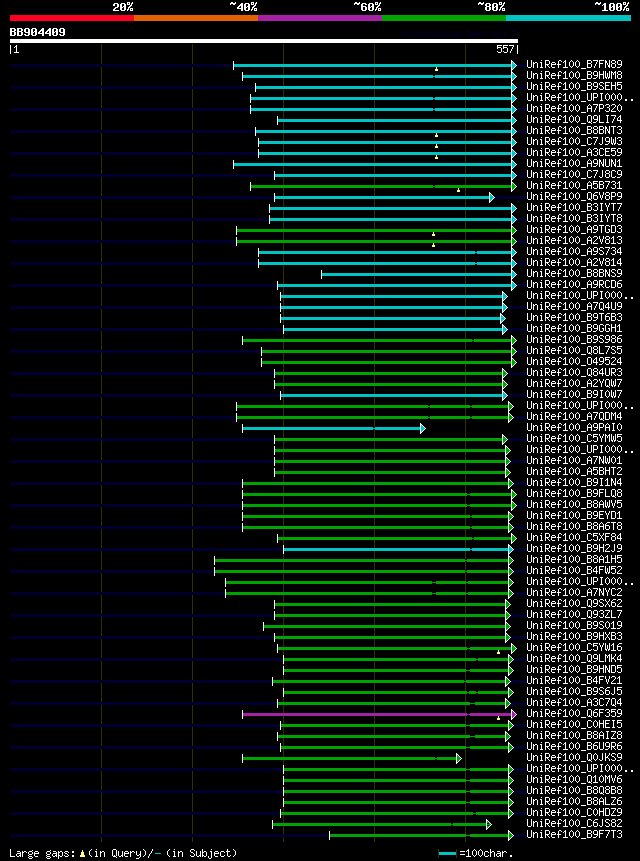The height and width of the screenshot is (861, 640).
Task: Select the UniRef100_A9S734 label
Action: pos(574,251)
